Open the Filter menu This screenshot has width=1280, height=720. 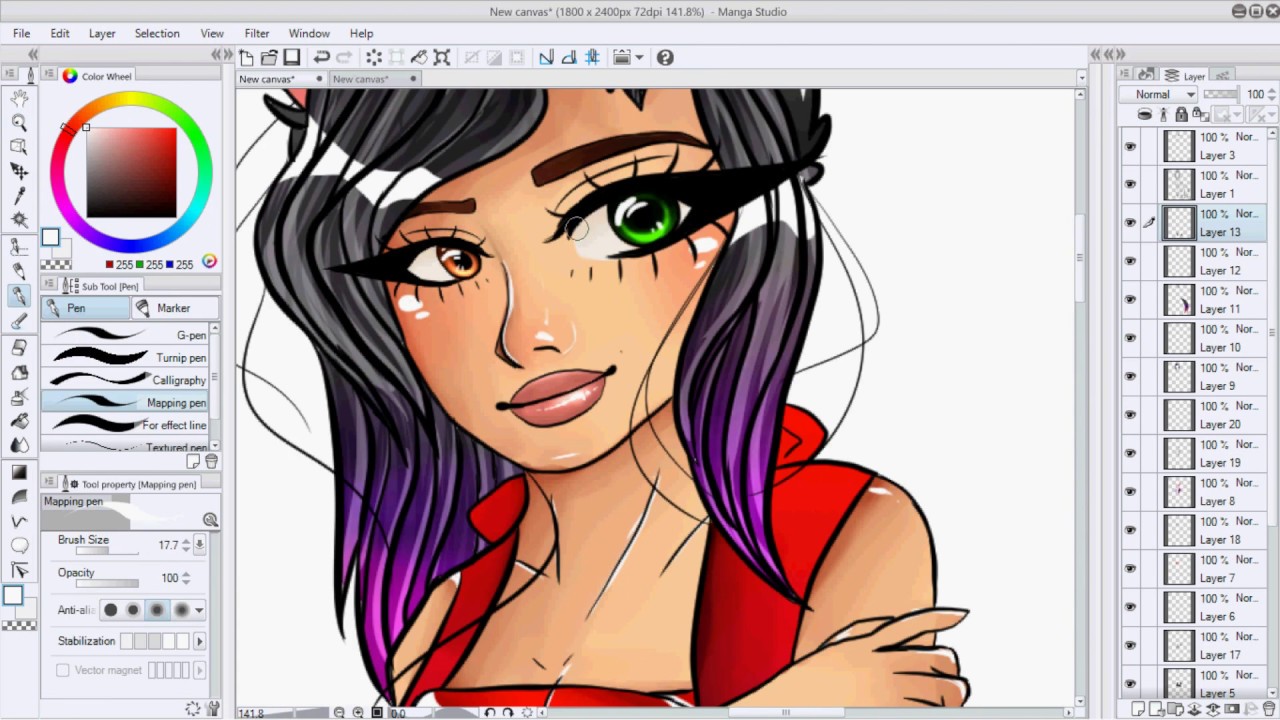[x=257, y=33]
